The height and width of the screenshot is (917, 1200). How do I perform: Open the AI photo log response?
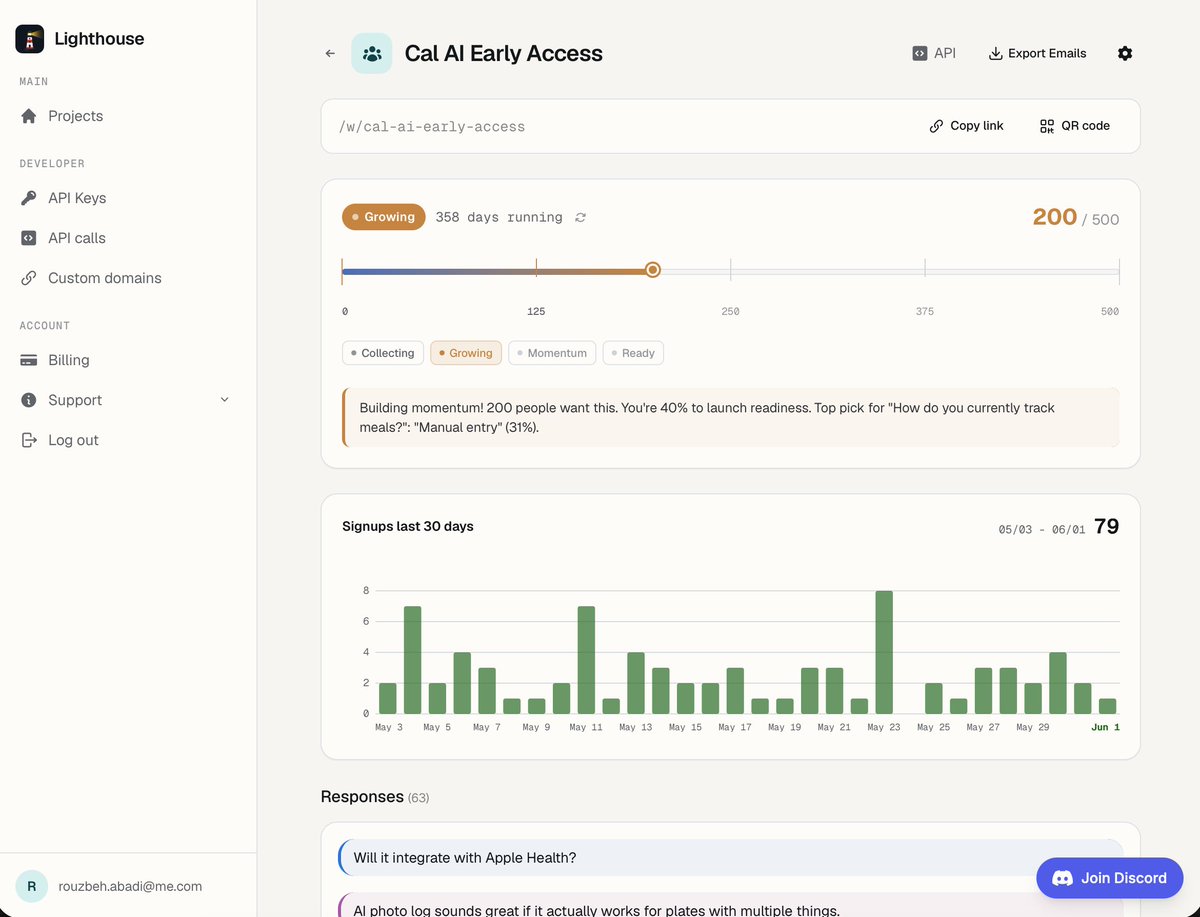(x=731, y=905)
